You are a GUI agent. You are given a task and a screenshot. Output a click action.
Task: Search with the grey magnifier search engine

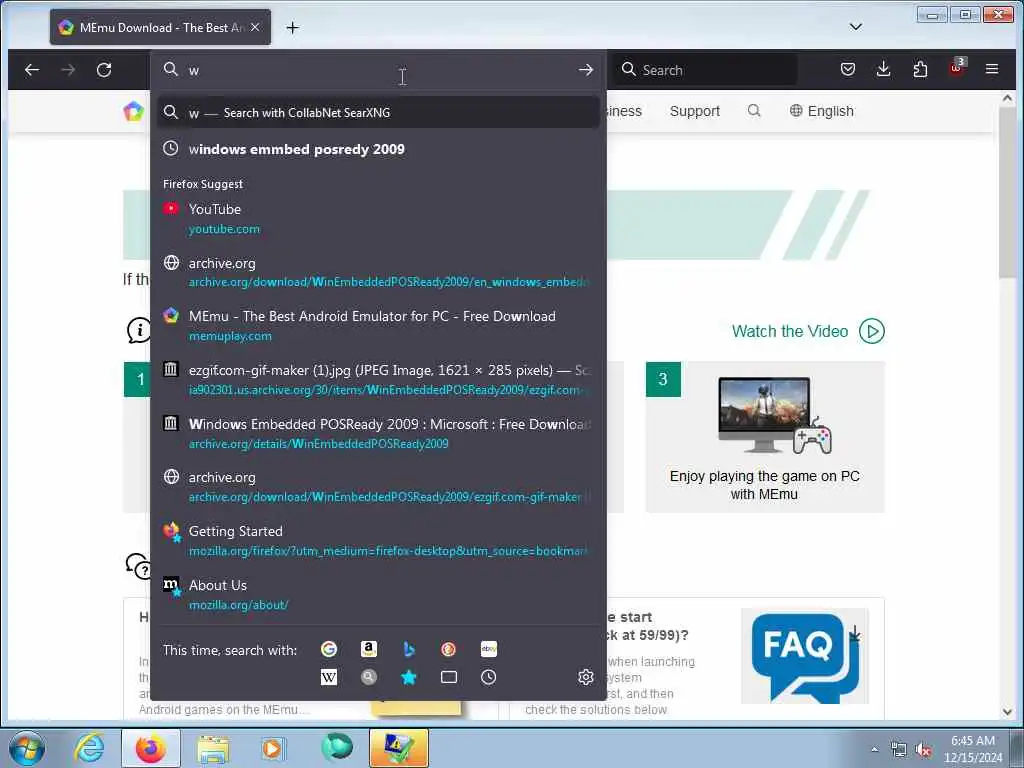(x=369, y=677)
